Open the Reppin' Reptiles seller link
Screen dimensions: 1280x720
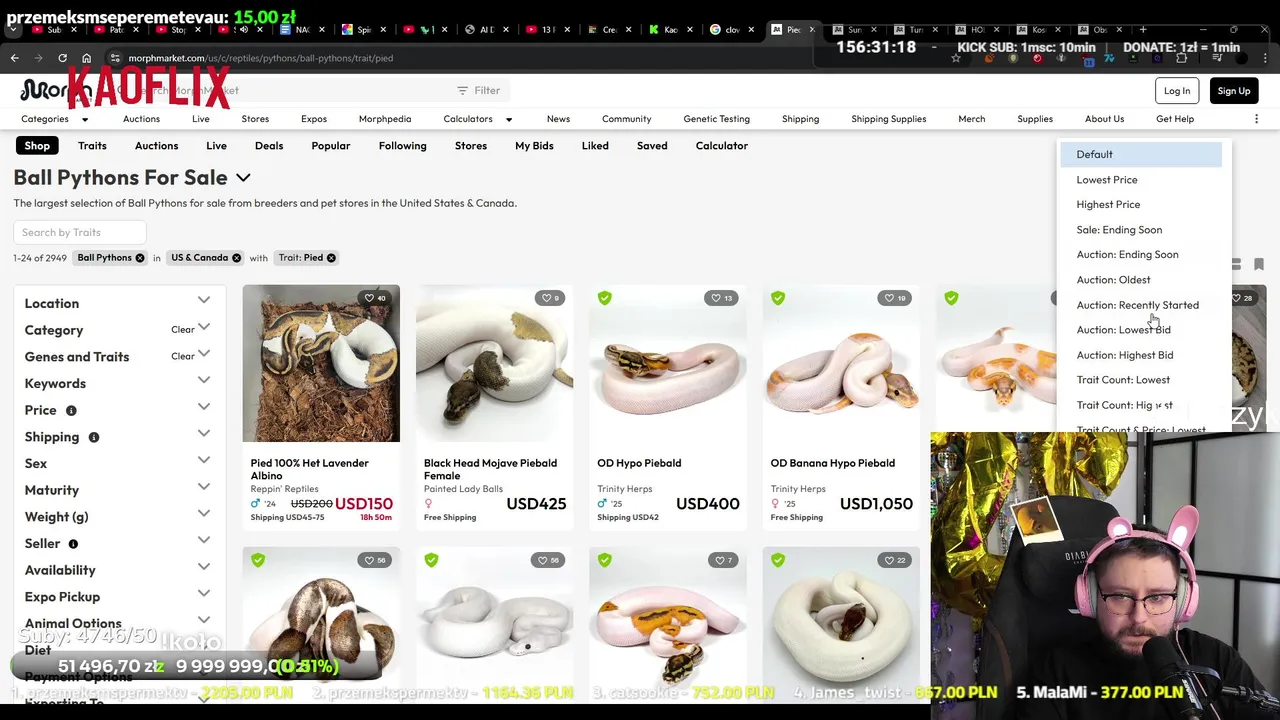(285, 489)
